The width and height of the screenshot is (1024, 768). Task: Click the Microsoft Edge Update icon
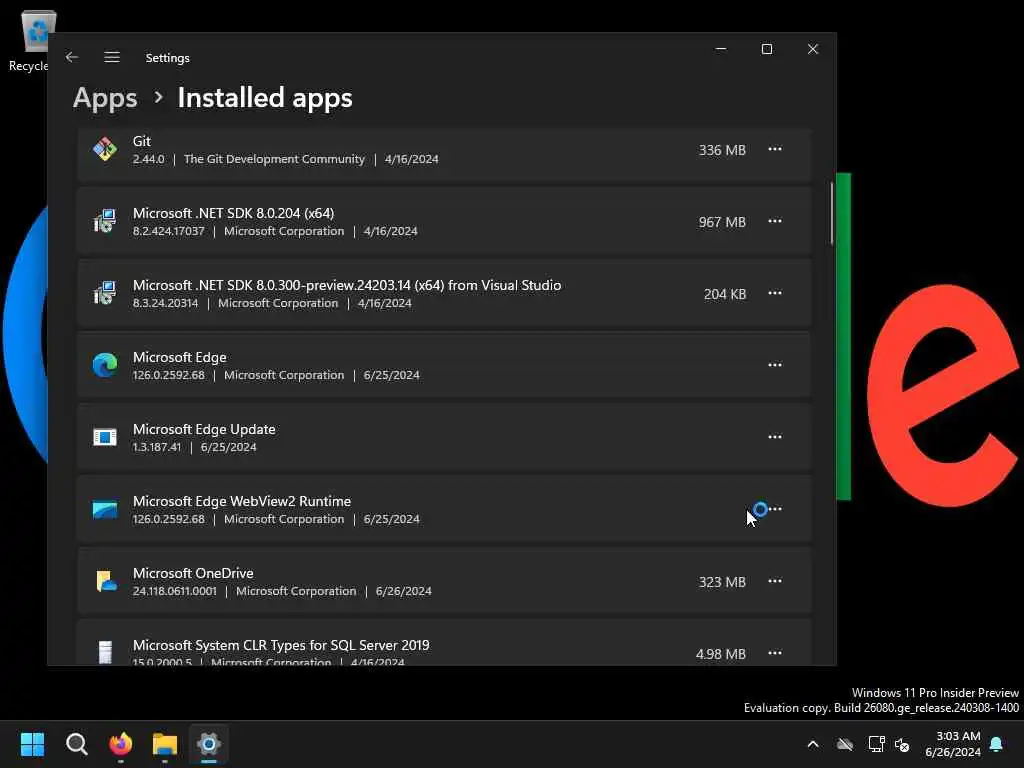104,437
